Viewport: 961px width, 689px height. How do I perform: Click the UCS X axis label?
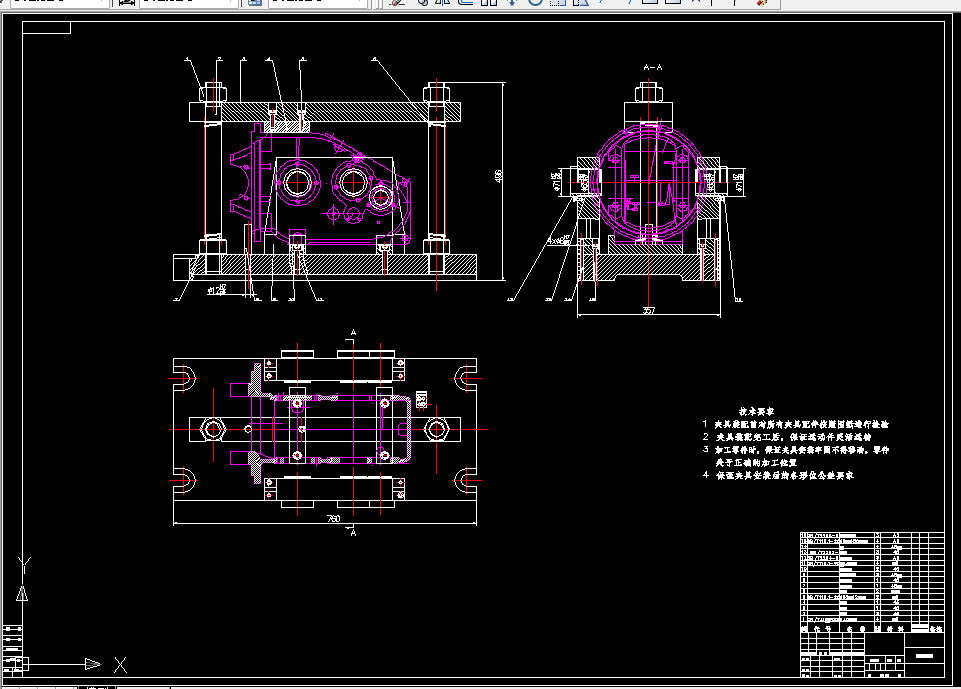tap(120, 665)
